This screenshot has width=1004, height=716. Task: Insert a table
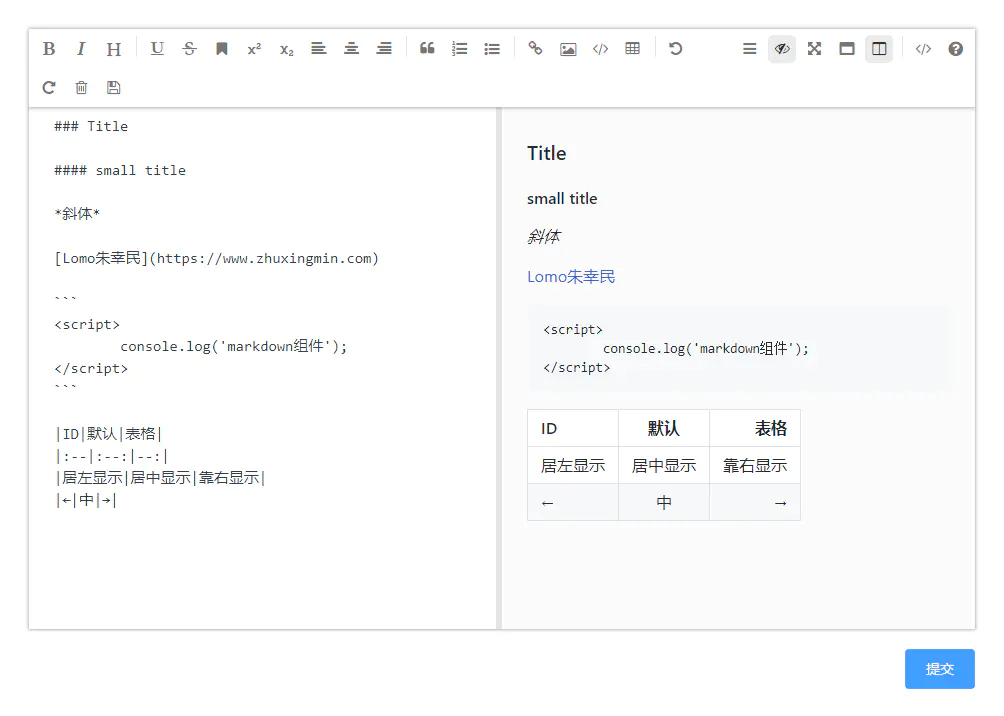click(x=633, y=49)
